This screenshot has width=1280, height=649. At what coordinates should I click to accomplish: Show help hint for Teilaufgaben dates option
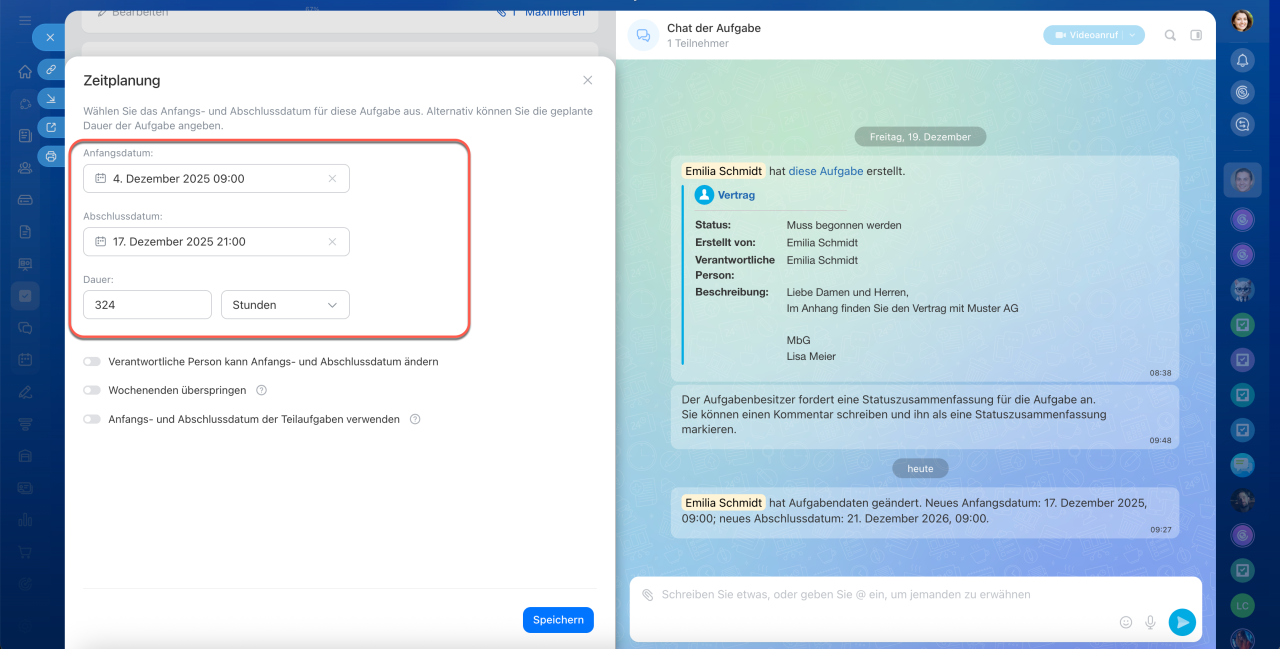(x=415, y=419)
